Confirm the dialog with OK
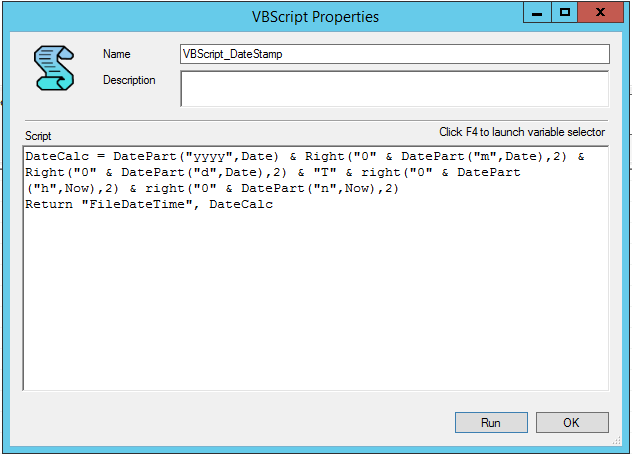Viewport: 632px width, 454px height. [572, 423]
